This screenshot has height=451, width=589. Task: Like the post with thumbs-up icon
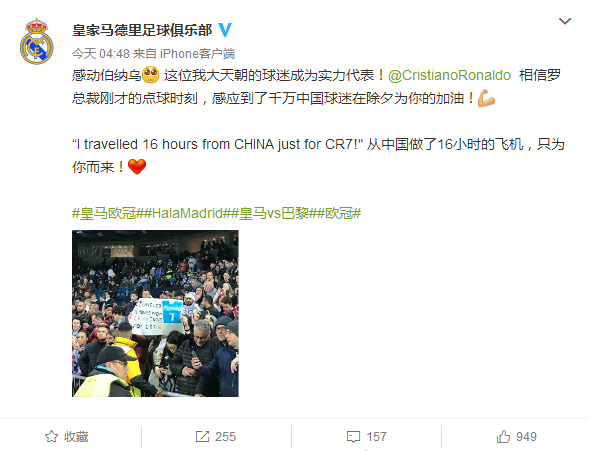coord(503,436)
